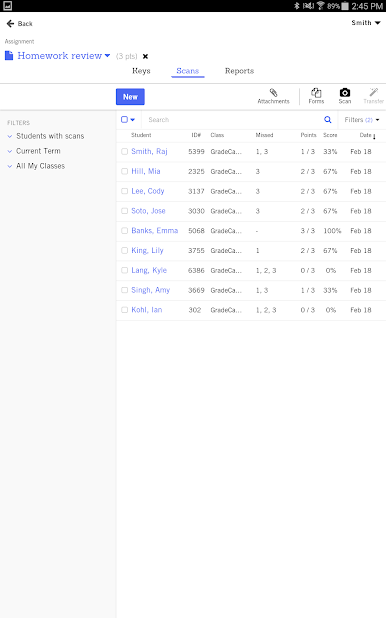The width and height of the screenshot is (386, 618).
Task: Sort by the ID# column header
Action: 196,135
